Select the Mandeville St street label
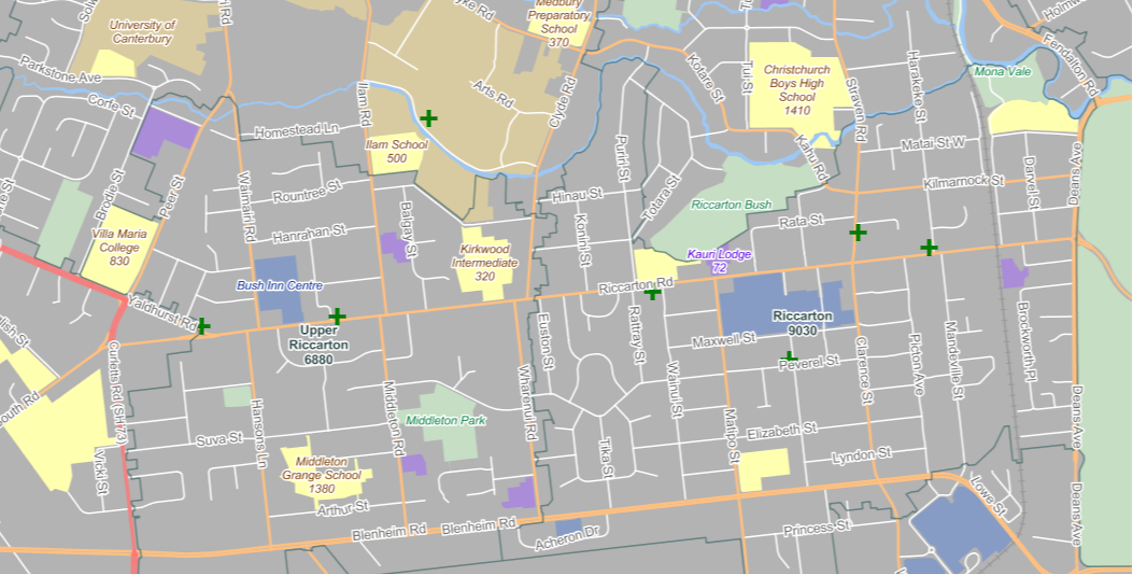The width and height of the screenshot is (1133, 574). [x=953, y=360]
